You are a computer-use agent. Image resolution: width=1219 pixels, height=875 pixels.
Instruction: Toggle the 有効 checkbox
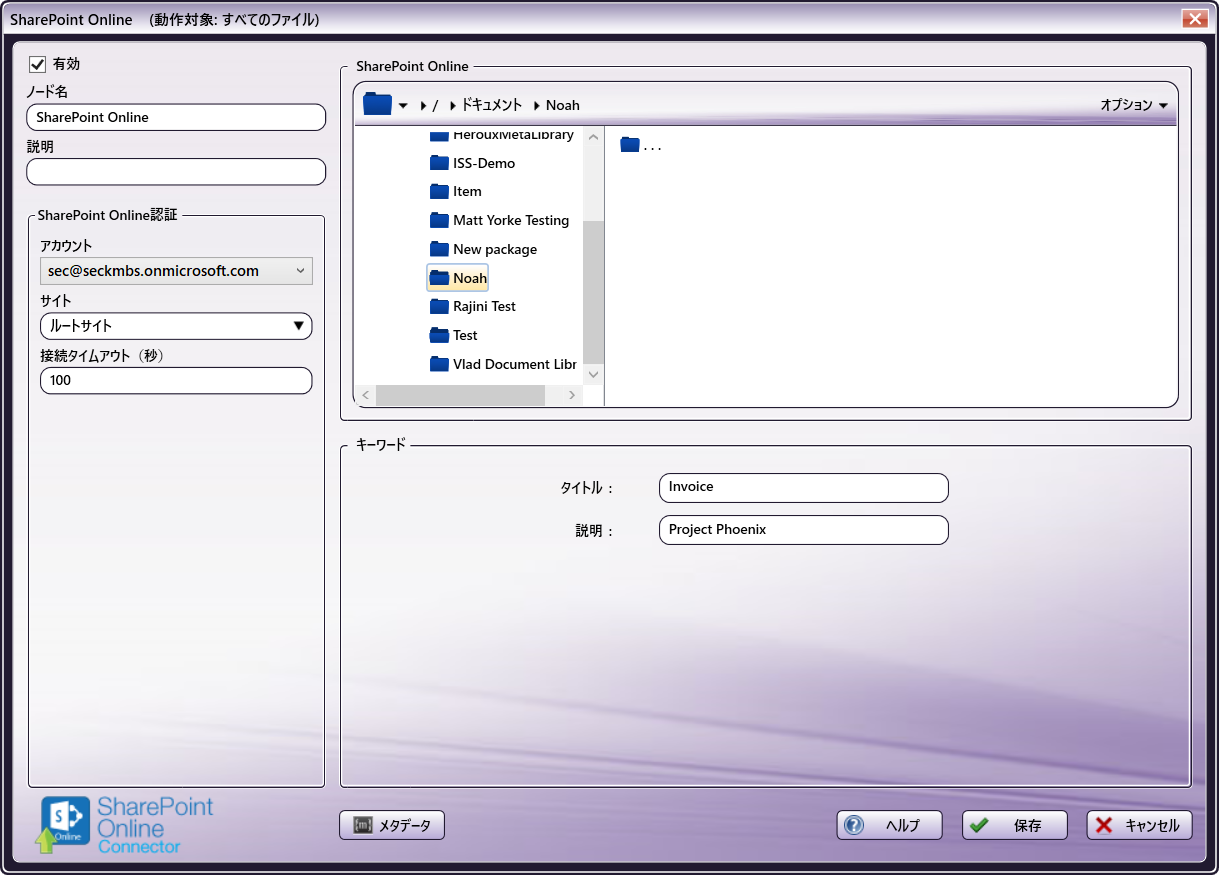pyautogui.click(x=38, y=64)
